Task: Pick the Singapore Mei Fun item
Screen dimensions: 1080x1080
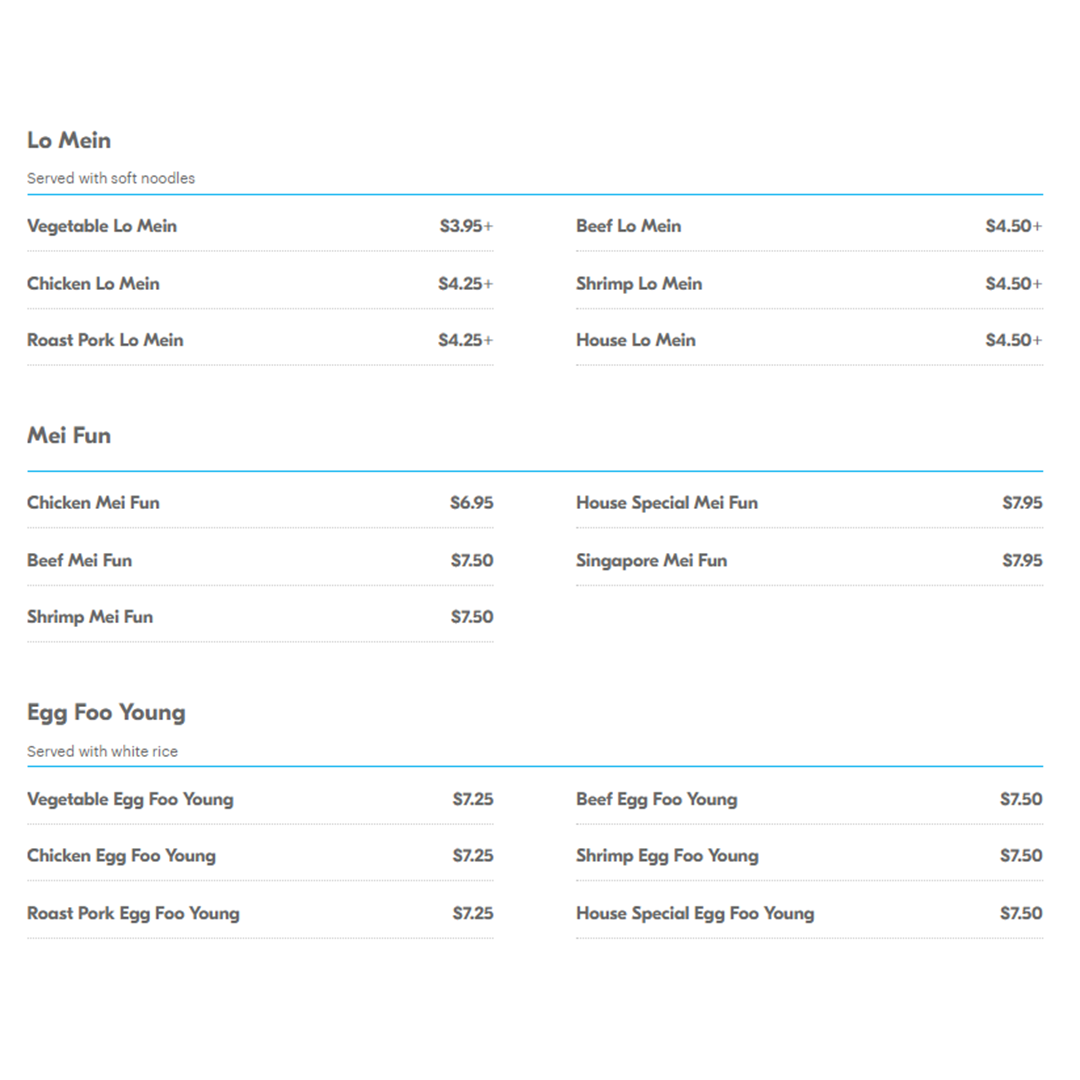Action: pos(652,561)
